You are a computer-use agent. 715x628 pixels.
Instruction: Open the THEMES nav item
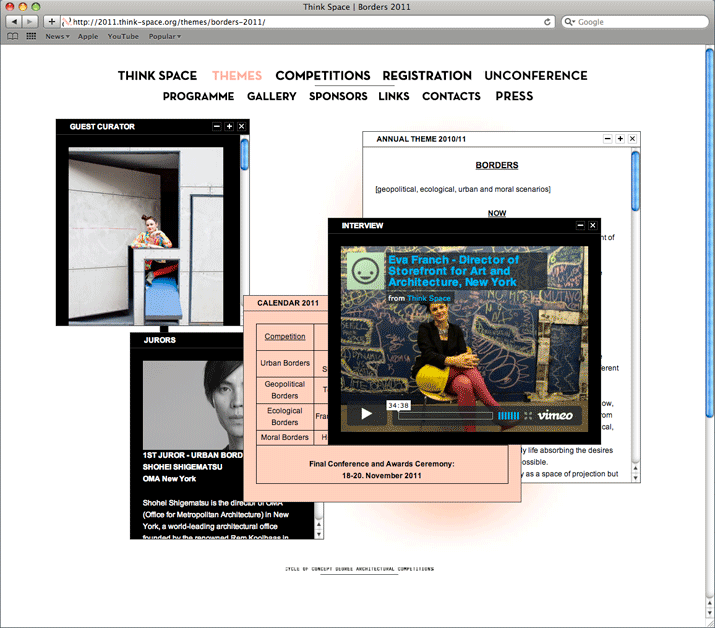coord(237,75)
